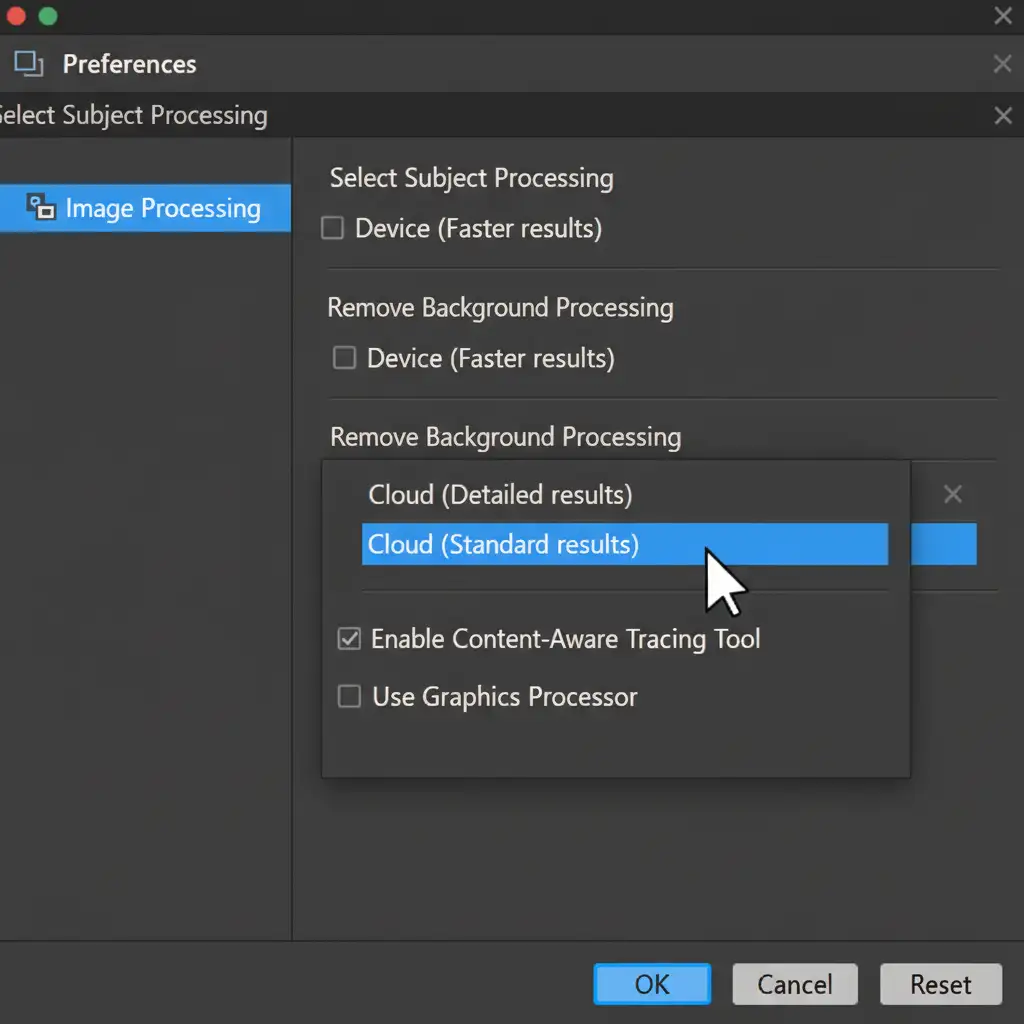This screenshot has width=1024, height=1024.
Task: Click the Image Processing sidebar icon
Action: point(41,208)
